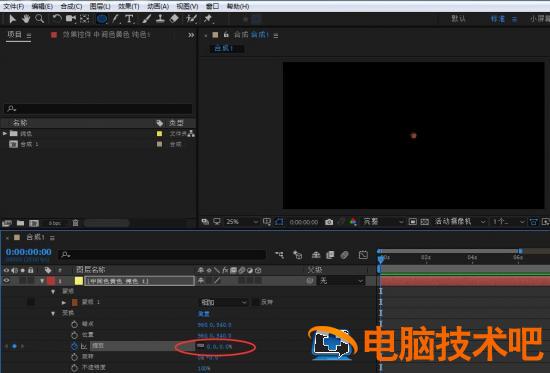This screenshot has height=373, width=550.
Task: Toggle opacity stopwatch
Action: point(74,367)
